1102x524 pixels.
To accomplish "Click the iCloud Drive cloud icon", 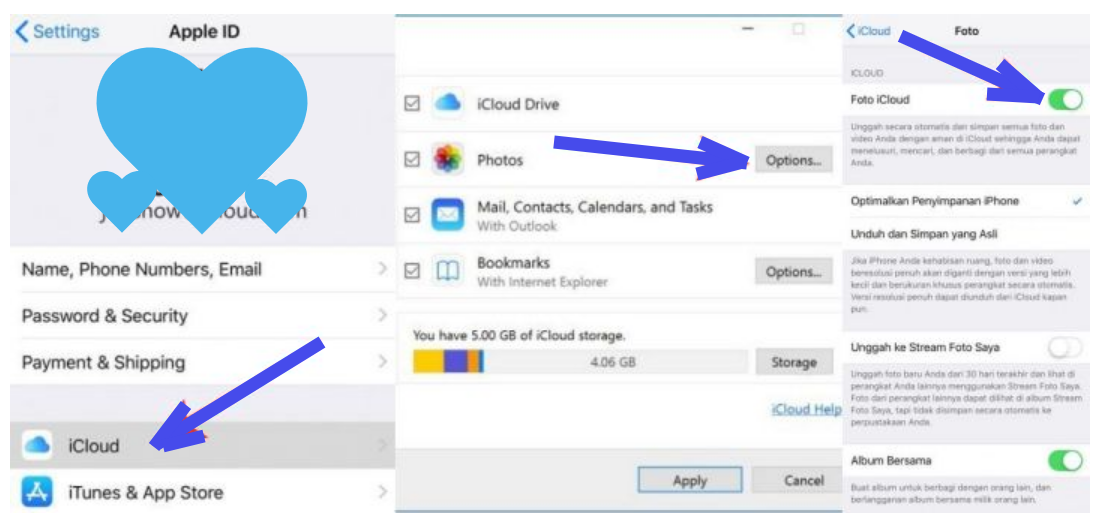I will coord(448,104).
